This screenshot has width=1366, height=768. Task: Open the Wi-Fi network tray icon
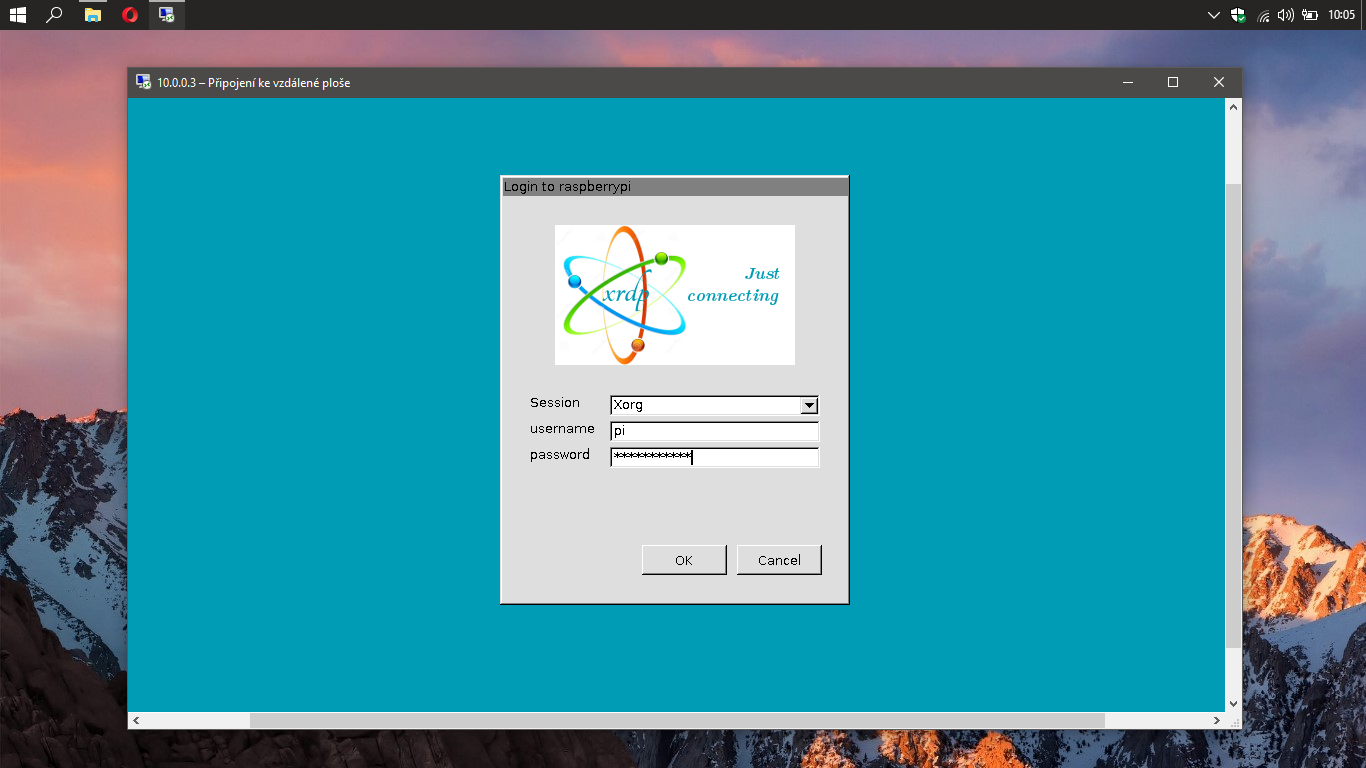[1263, 15]
